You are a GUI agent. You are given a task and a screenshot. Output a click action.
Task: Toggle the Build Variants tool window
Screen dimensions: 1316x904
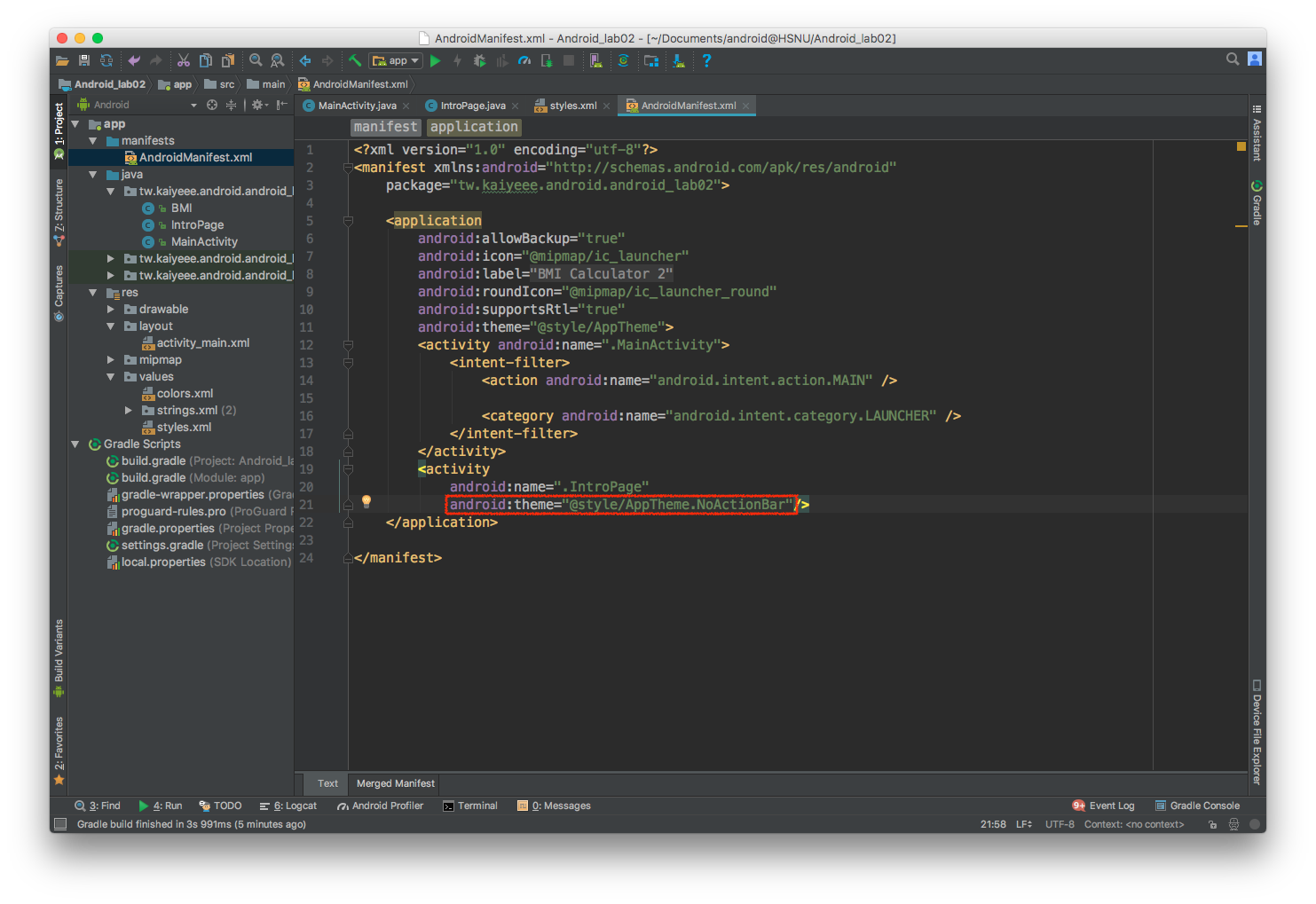pyautogui.click(x=59, y=657)
